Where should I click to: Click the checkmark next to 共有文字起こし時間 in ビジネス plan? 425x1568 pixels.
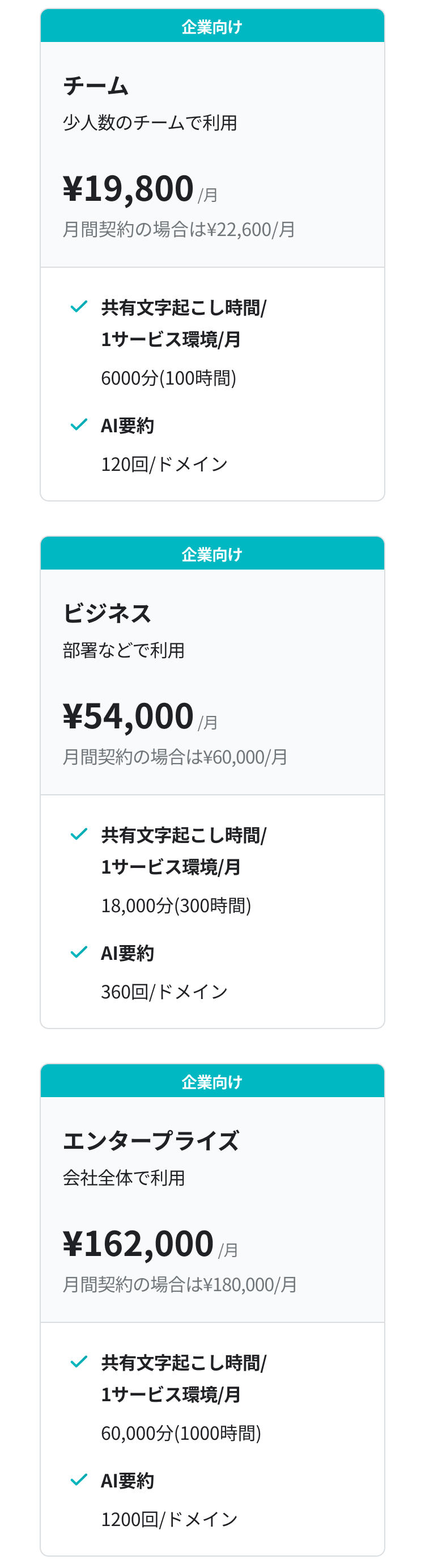[x=79, y=834]
